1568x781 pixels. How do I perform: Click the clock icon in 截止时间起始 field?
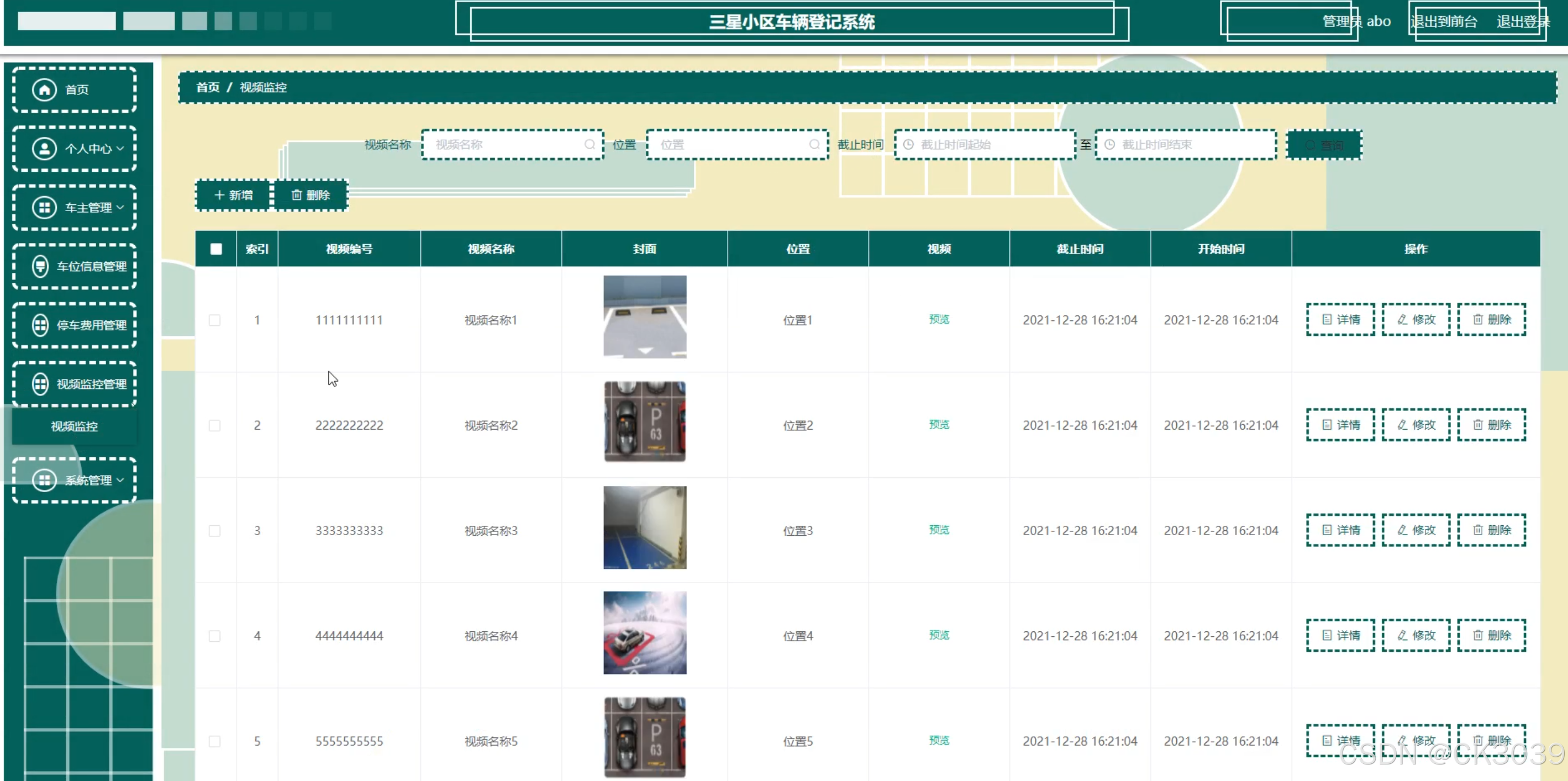(908, 144)
